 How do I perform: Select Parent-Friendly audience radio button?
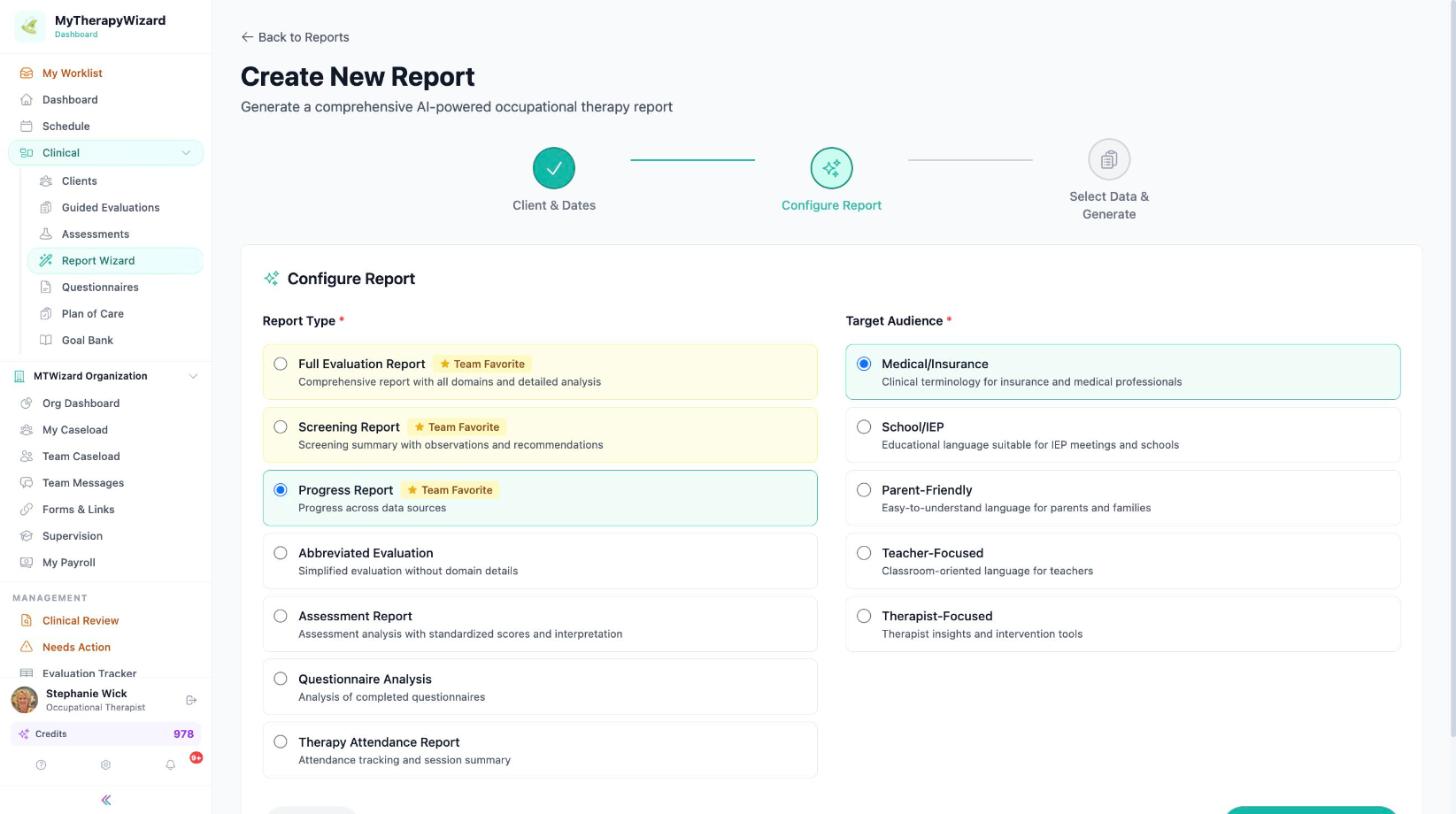(x=864, y=490)
